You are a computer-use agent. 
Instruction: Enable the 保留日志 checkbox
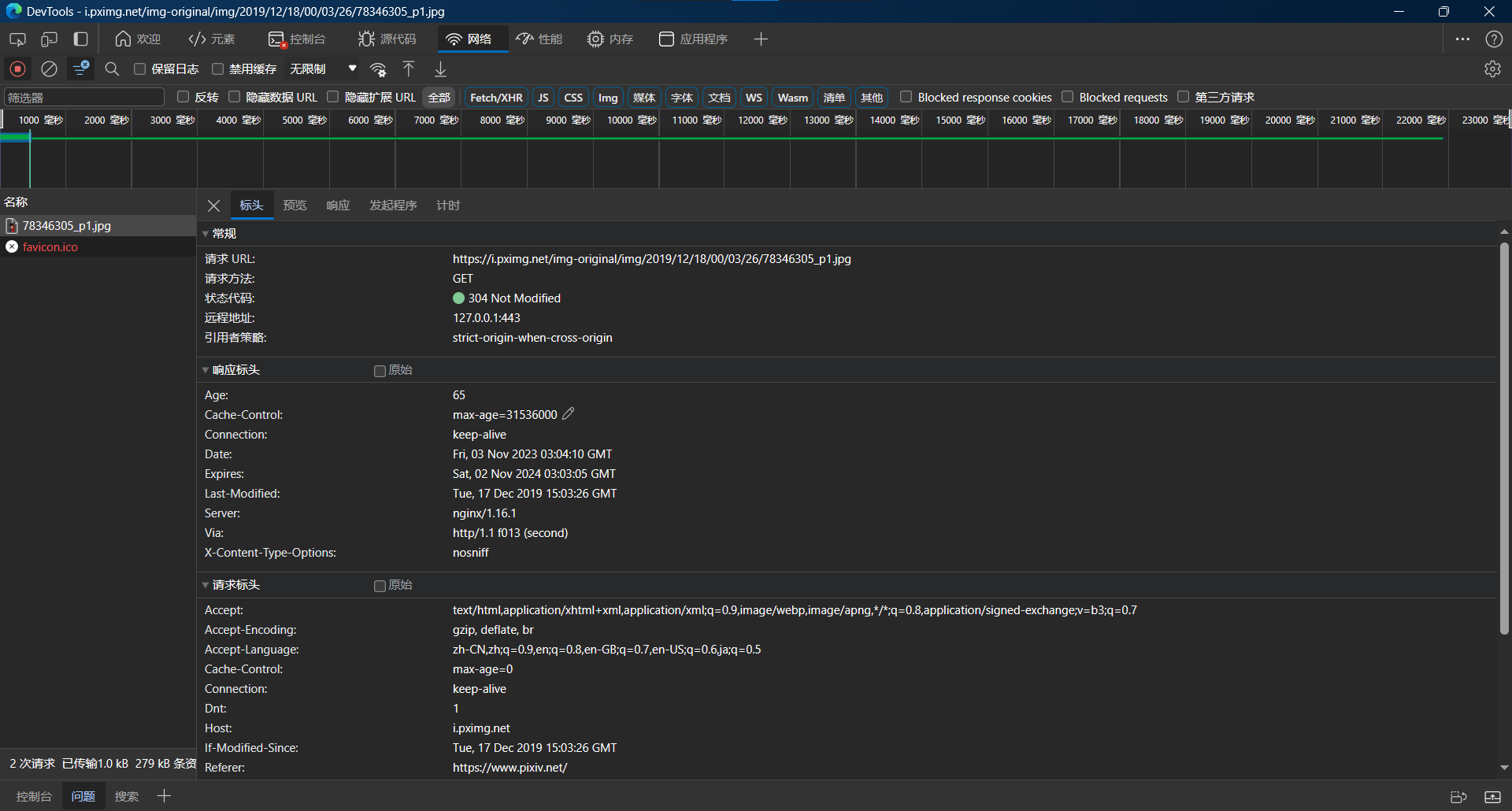[x=140, y=69]
